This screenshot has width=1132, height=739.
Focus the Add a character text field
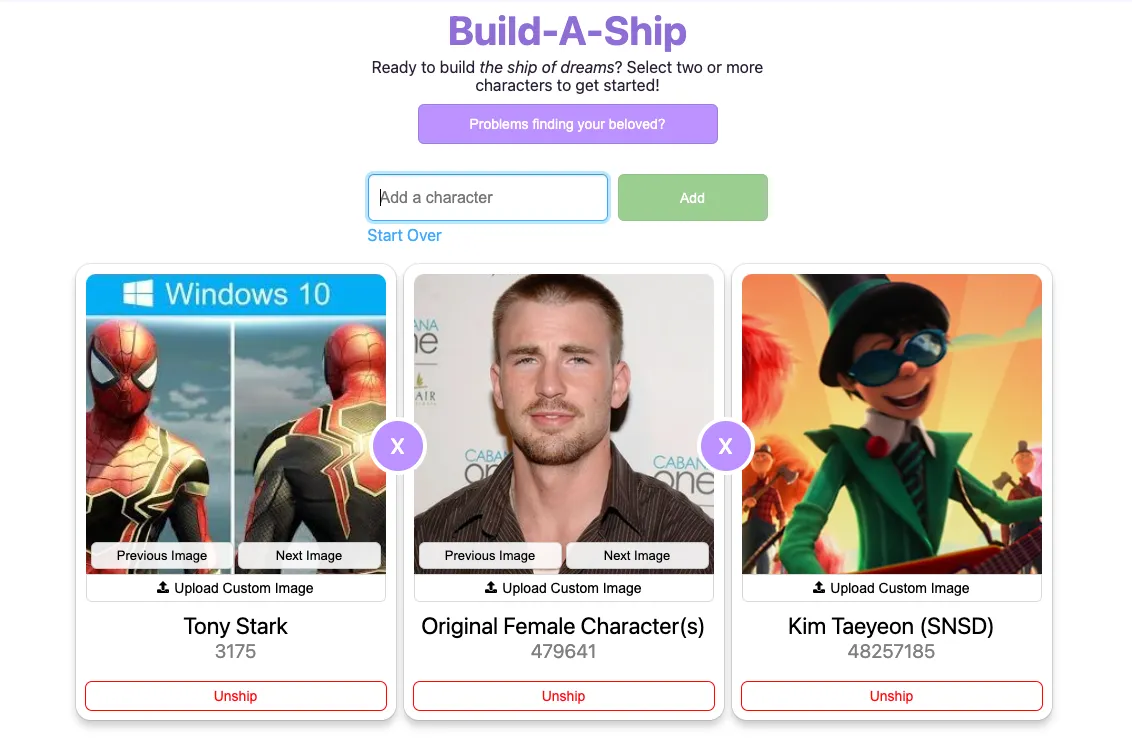[x=487, y=197]
